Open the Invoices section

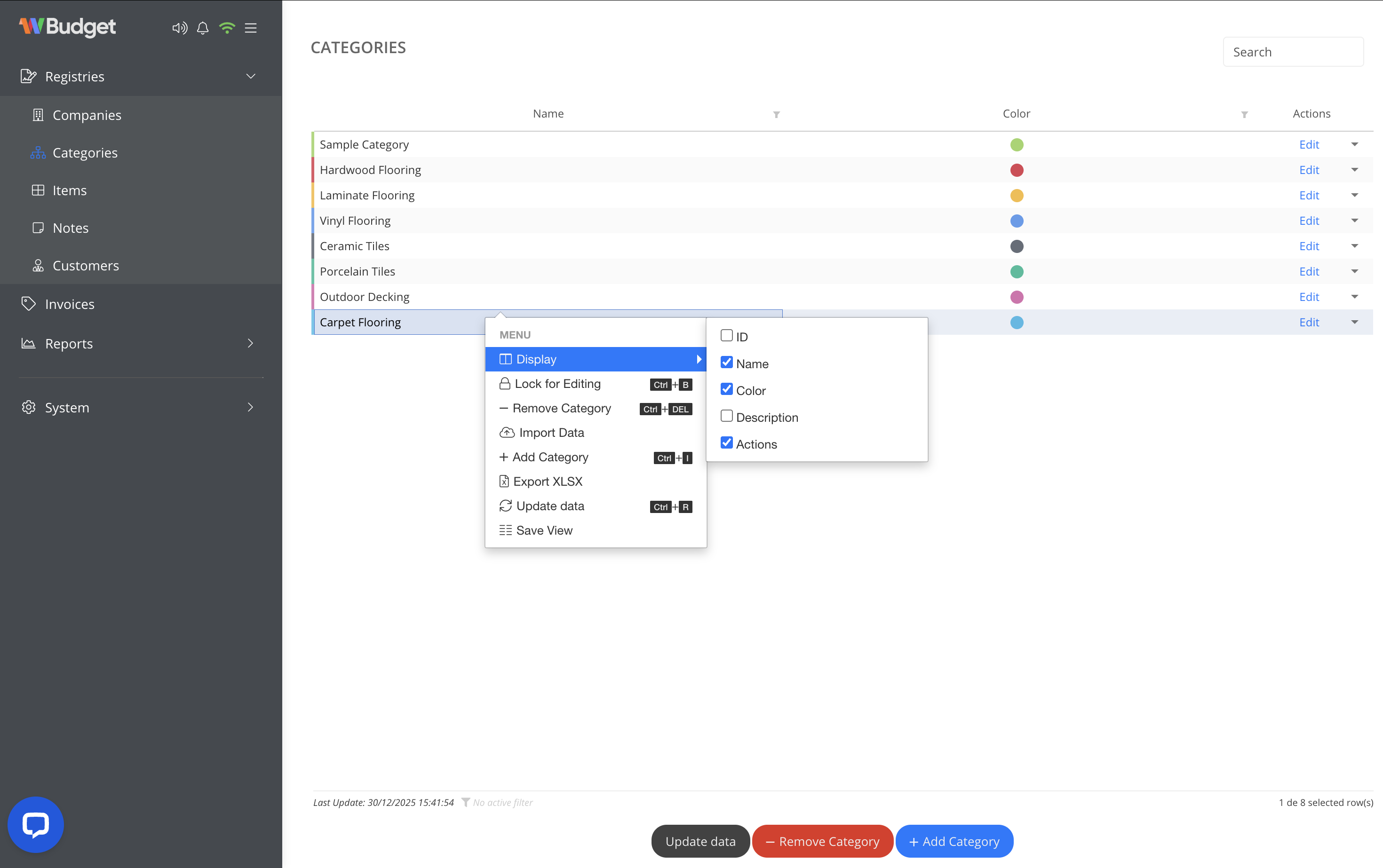(70, 304)
